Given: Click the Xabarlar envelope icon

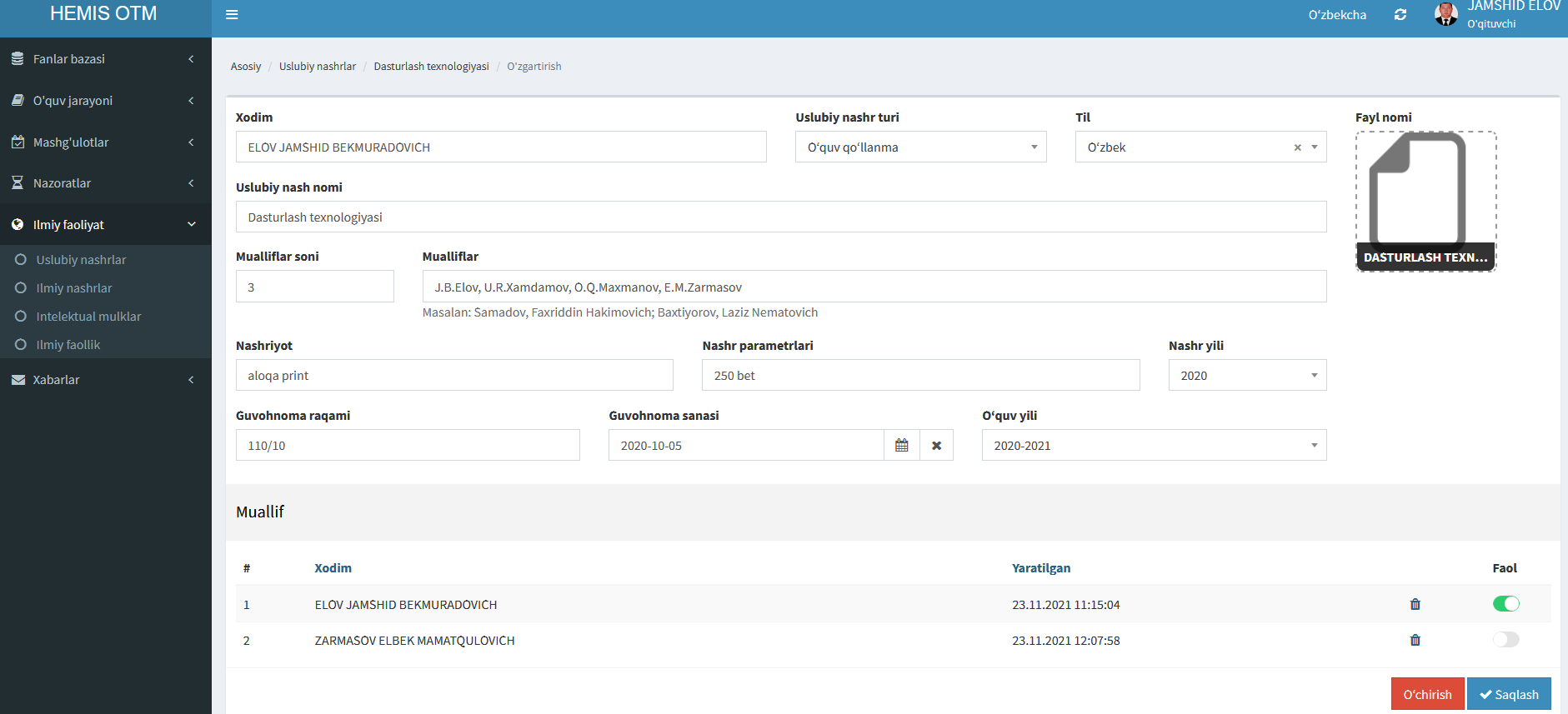Looking at the screenshot, I should click(x=18, y=380).
